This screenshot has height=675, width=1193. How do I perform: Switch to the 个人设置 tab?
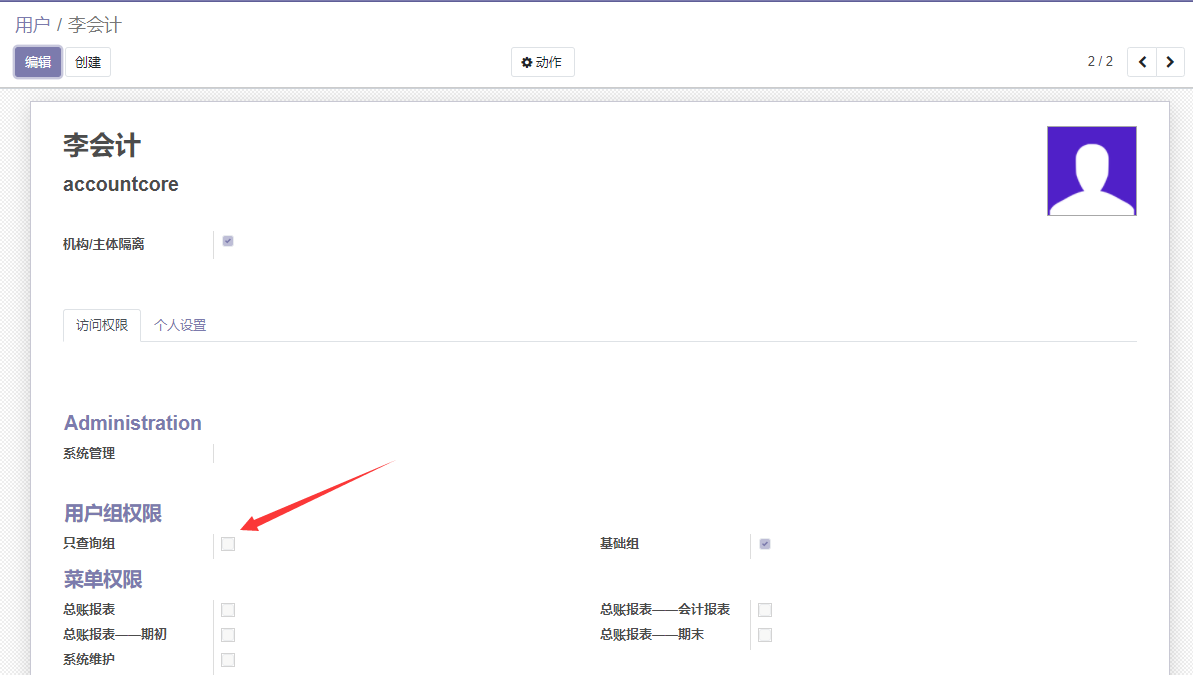point(180,326)
